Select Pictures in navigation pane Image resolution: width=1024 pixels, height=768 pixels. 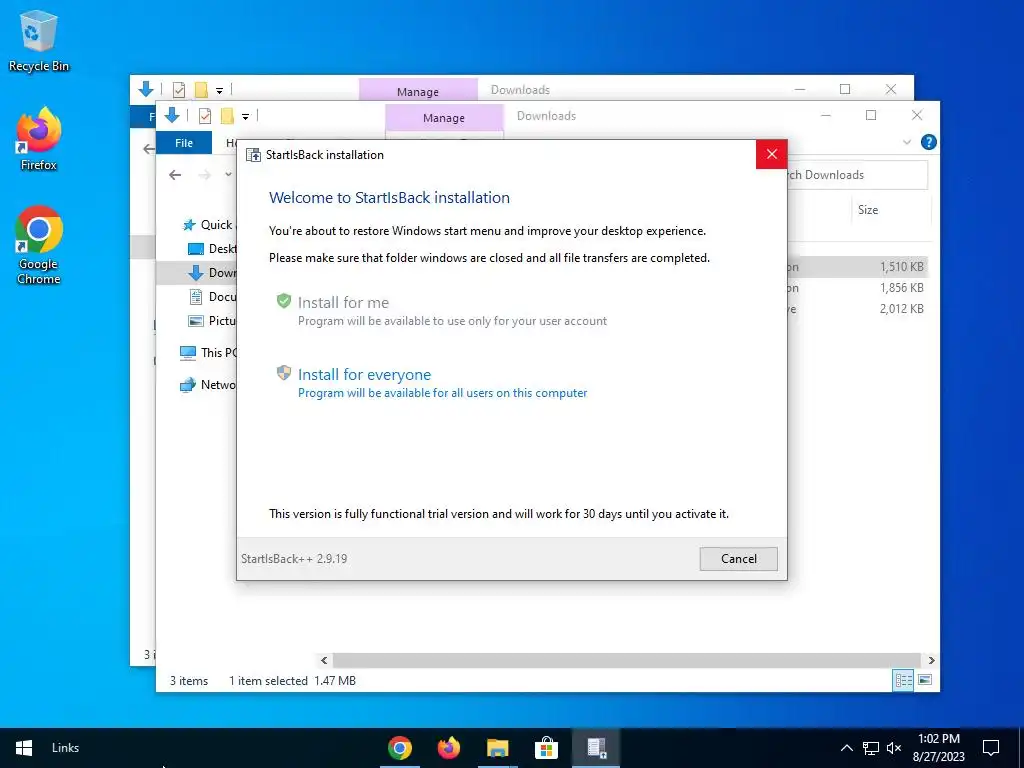tap(212, 321)
